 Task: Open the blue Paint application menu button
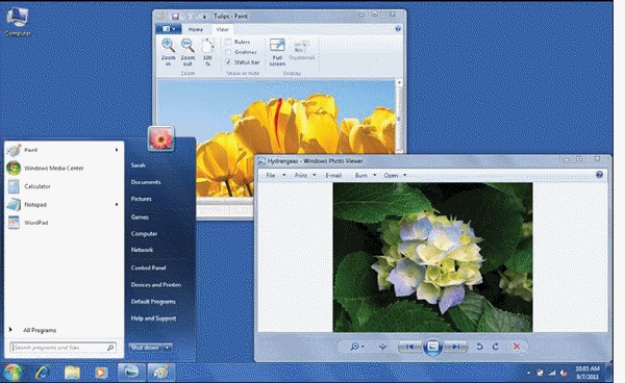point(168,29)
